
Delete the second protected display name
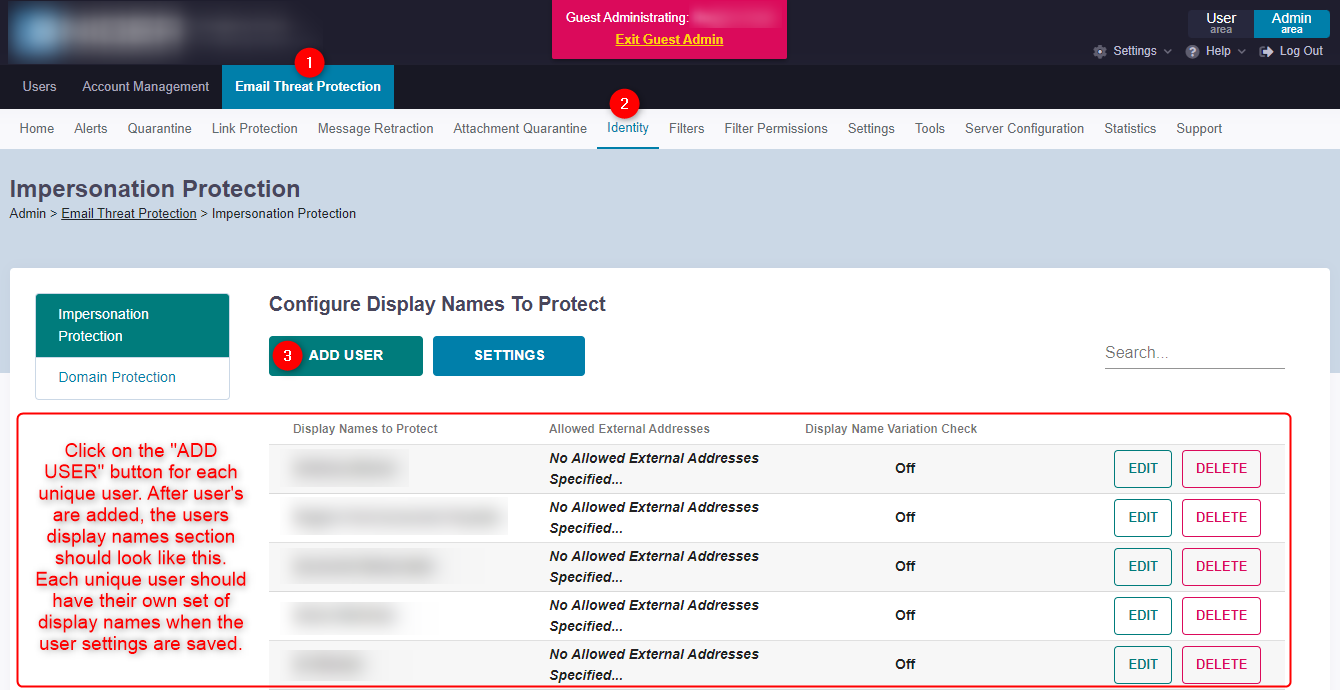(1221, 517)
